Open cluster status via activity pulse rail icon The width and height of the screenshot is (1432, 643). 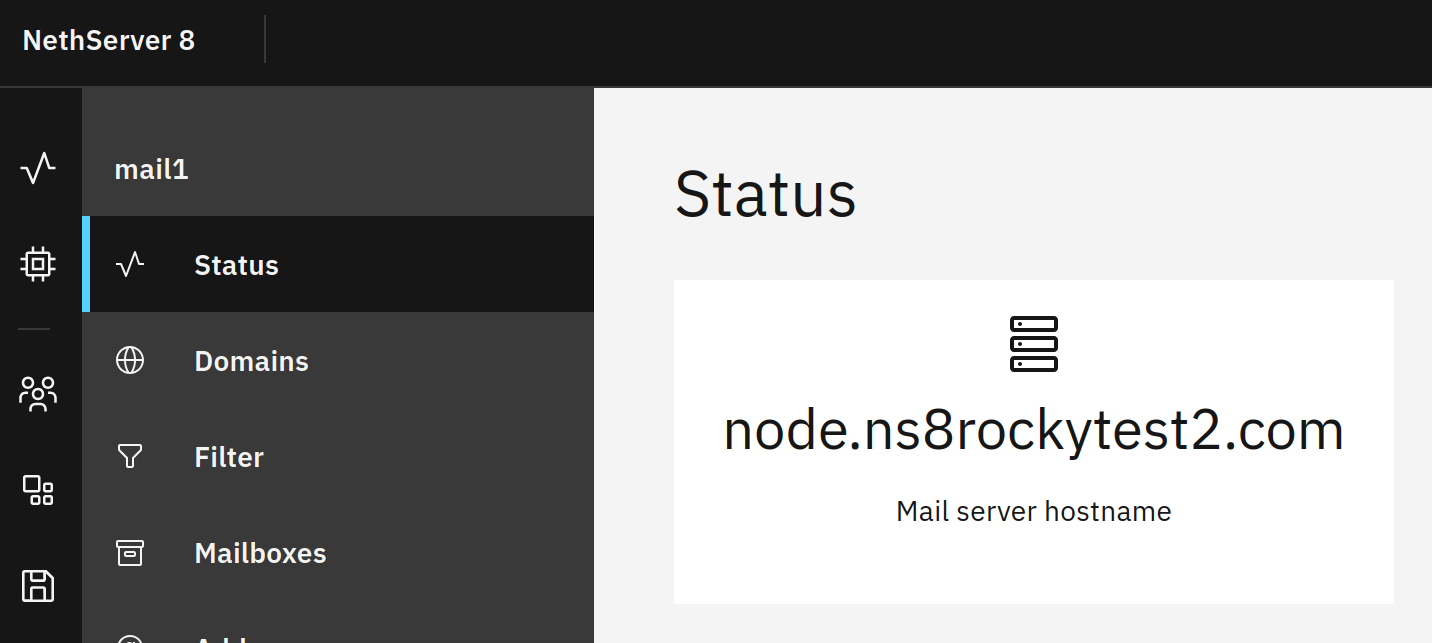[x=38, y=168]
